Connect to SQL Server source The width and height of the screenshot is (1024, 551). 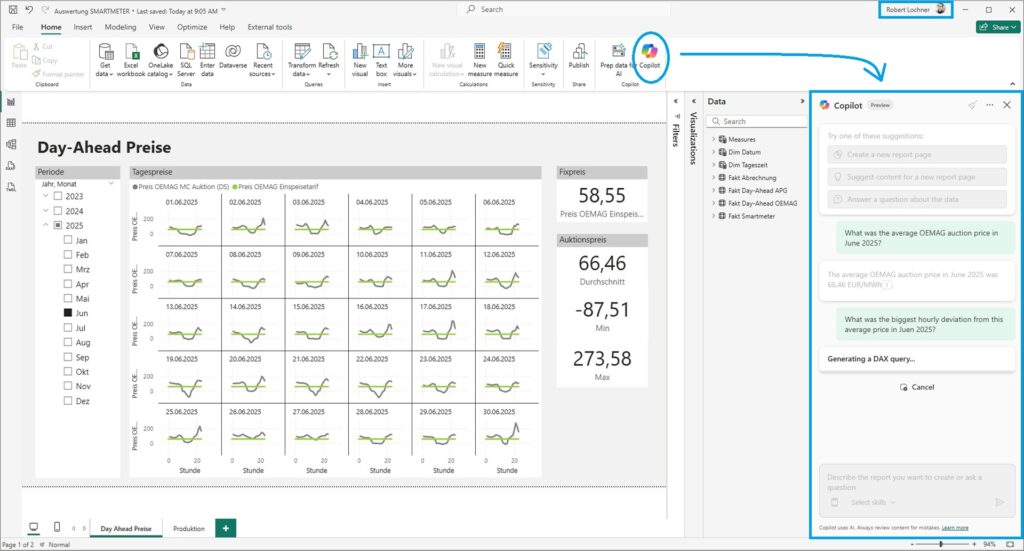(x=186, y=59)
